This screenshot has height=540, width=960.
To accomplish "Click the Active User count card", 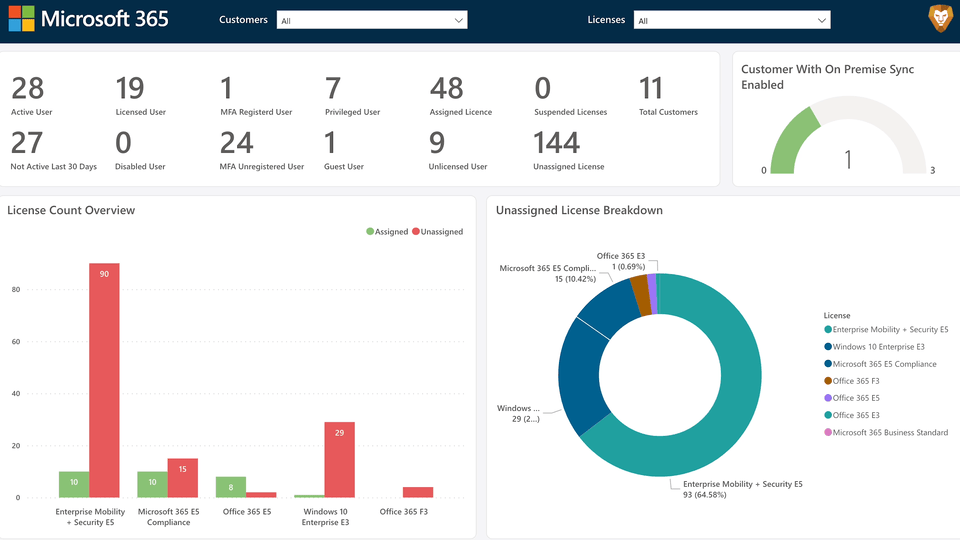I will click(x=31, y=95).
